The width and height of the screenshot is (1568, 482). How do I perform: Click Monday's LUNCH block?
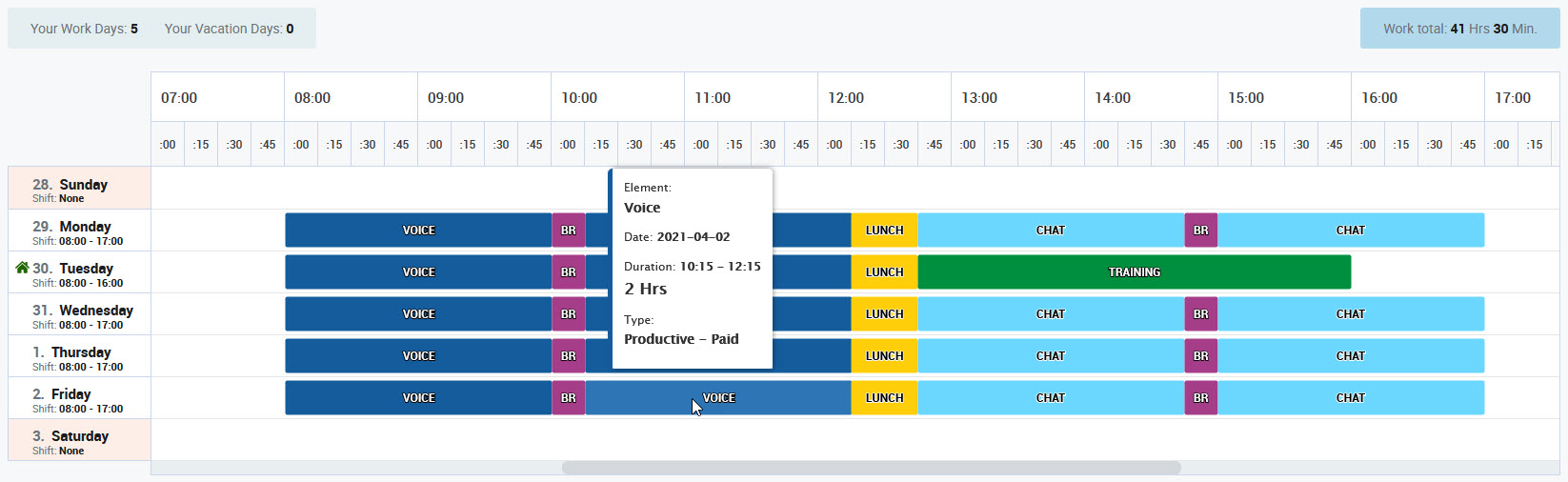(x=884, y=231)
